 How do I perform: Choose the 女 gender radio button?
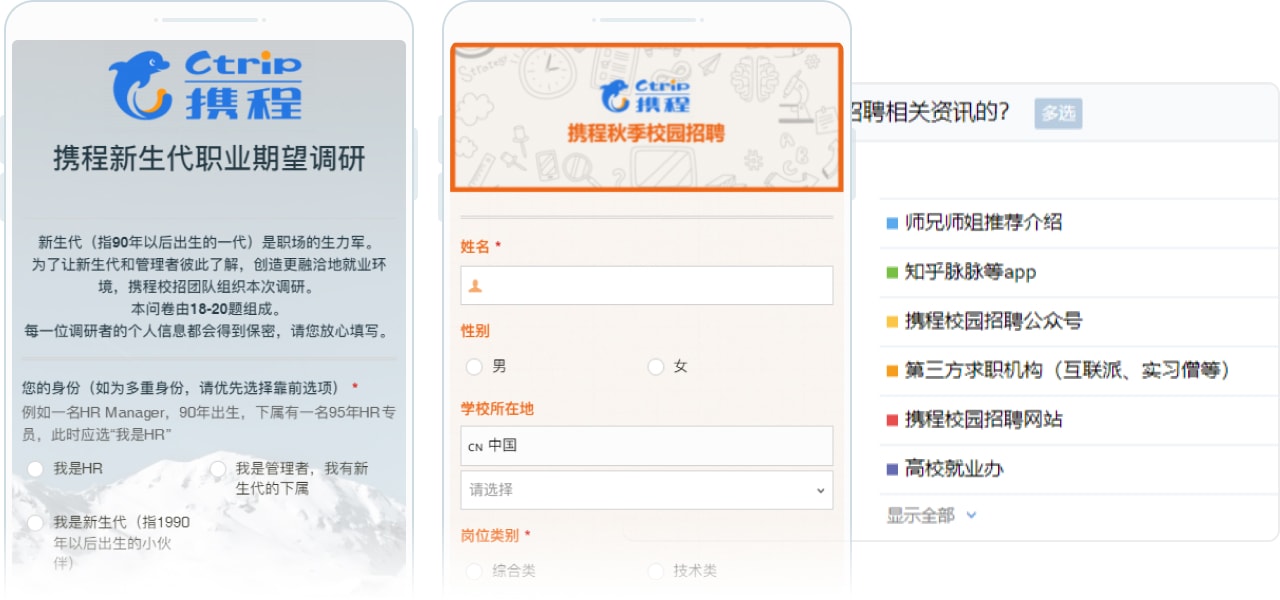coord(656,367)
